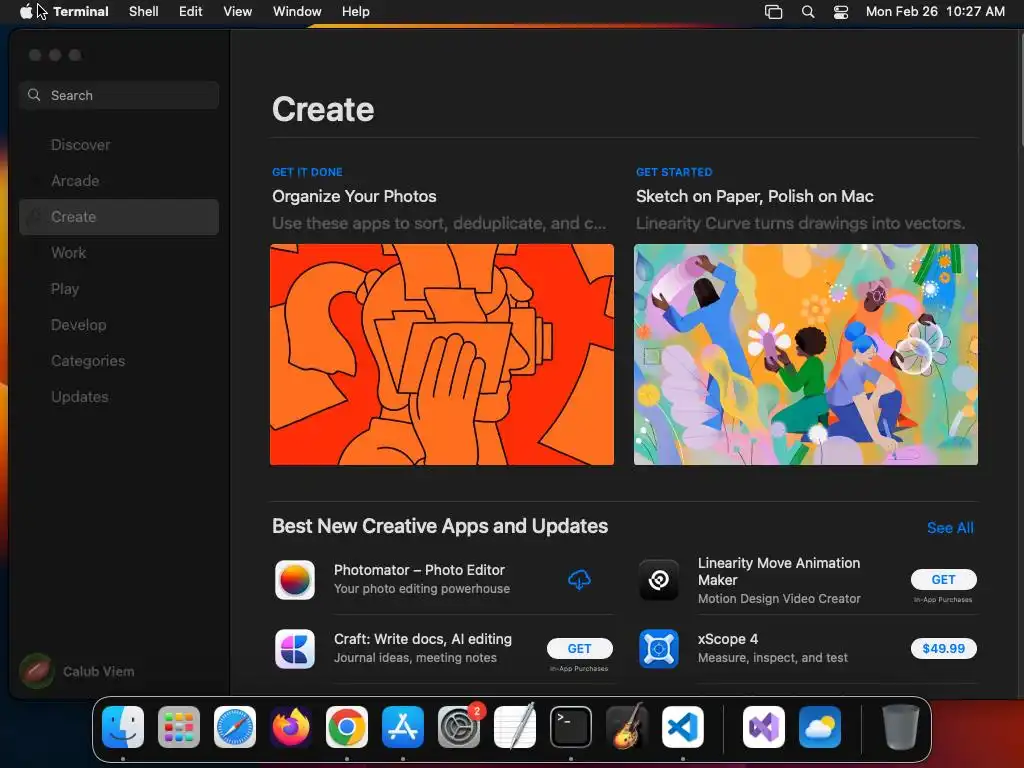Buy xScope 4 for $49.99

pyautogui.click(x=943, y=648)
